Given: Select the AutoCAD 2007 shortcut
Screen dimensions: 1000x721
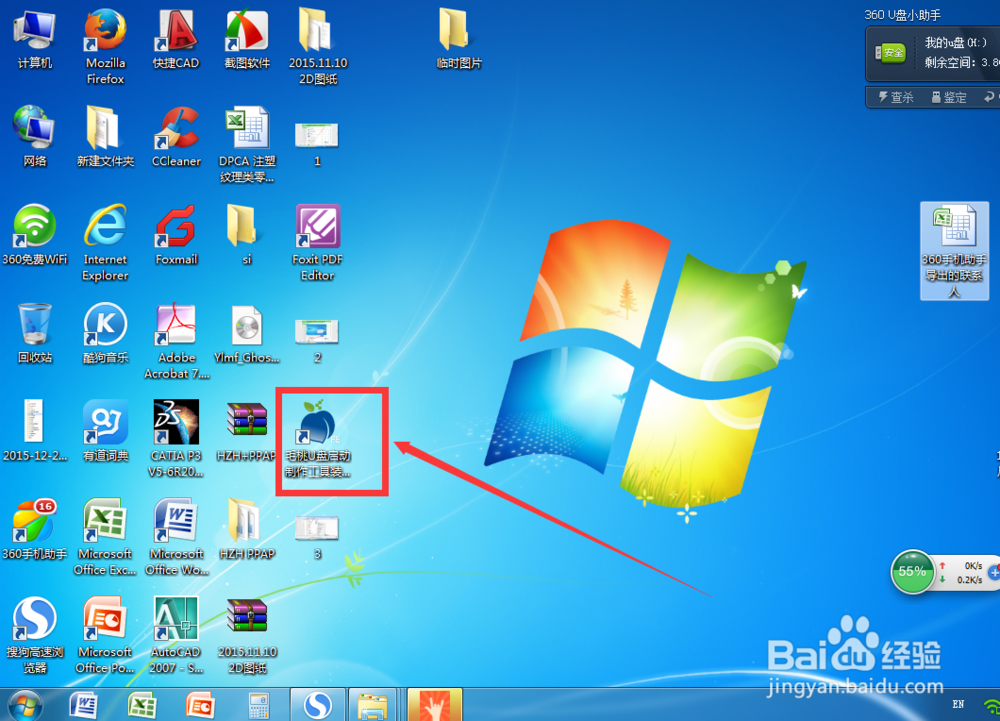Looking at the screenshot, I should [x=176, y=635].
